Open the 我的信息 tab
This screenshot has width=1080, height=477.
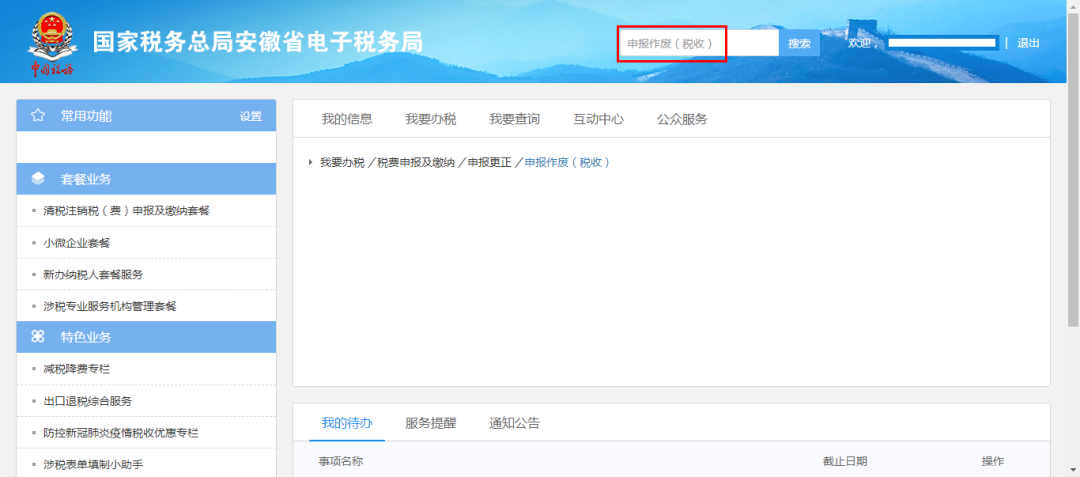[346, 119]
